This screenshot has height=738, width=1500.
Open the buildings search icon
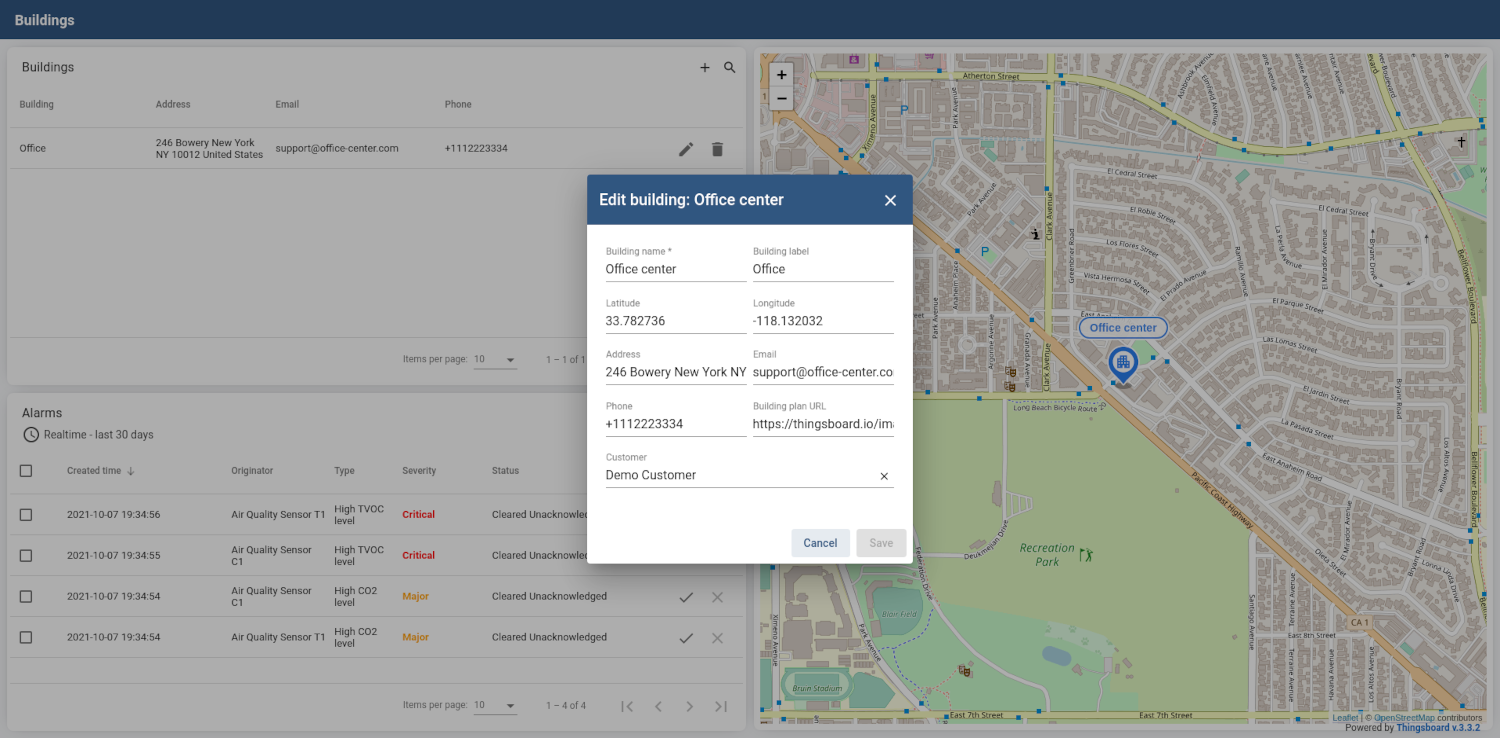[x=730, y=68]
